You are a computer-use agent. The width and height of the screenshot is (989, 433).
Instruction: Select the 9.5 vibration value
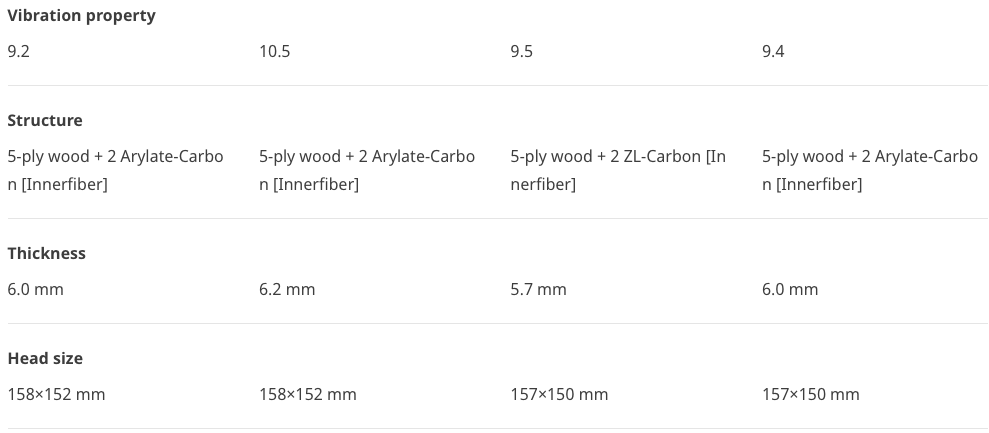(522, 51)
